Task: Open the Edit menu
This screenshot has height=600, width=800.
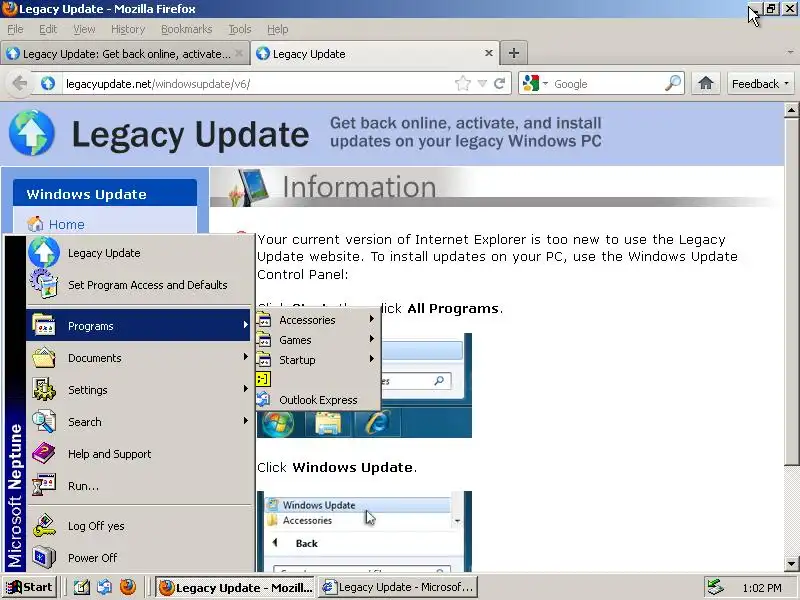Action: coord(48,29)
